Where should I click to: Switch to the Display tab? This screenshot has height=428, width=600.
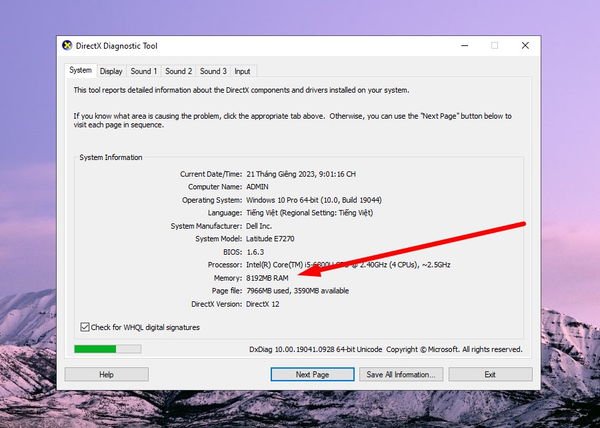pyautogui.click(x=110, y=71)
